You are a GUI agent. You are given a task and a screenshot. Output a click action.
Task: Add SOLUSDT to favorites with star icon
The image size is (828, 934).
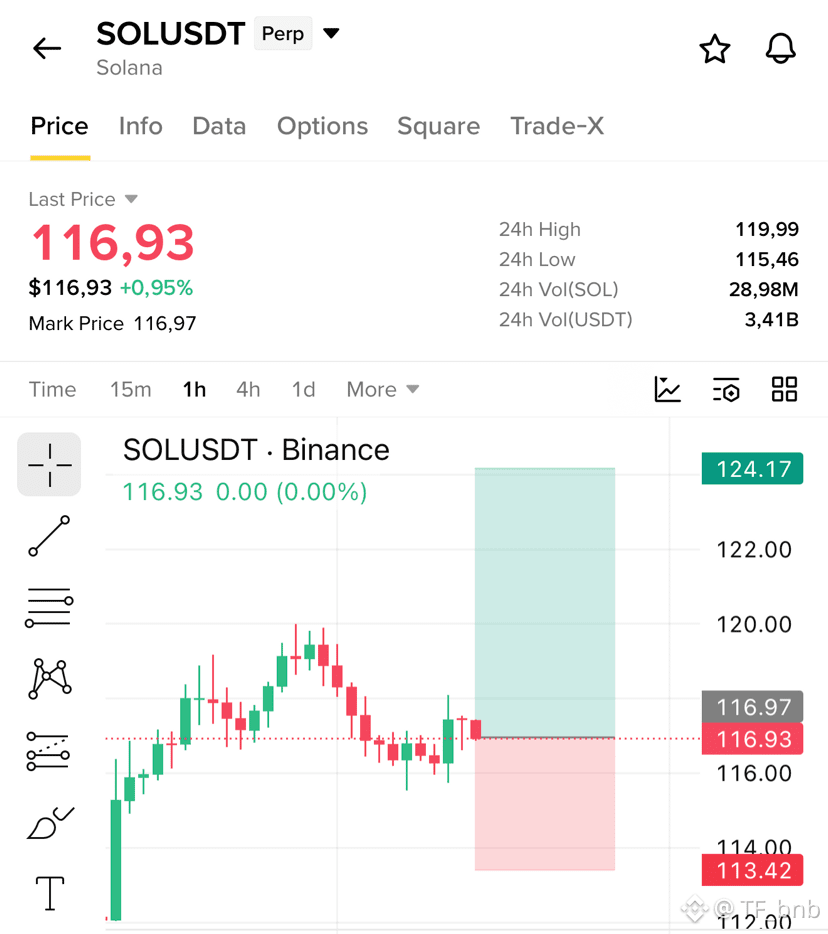pos(714,49)
